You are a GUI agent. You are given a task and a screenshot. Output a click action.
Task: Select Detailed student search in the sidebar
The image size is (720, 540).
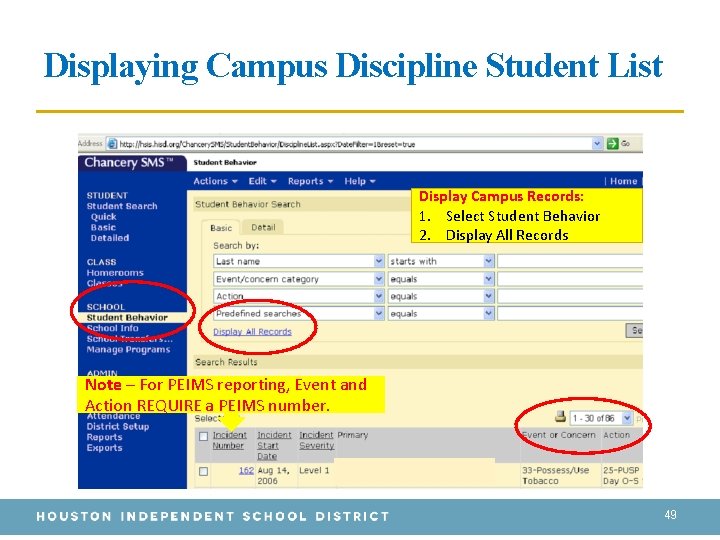tap(110, 238)
